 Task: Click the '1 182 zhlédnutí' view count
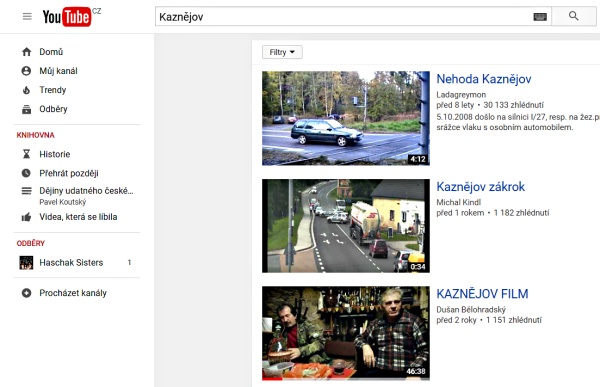click(521, 212)
